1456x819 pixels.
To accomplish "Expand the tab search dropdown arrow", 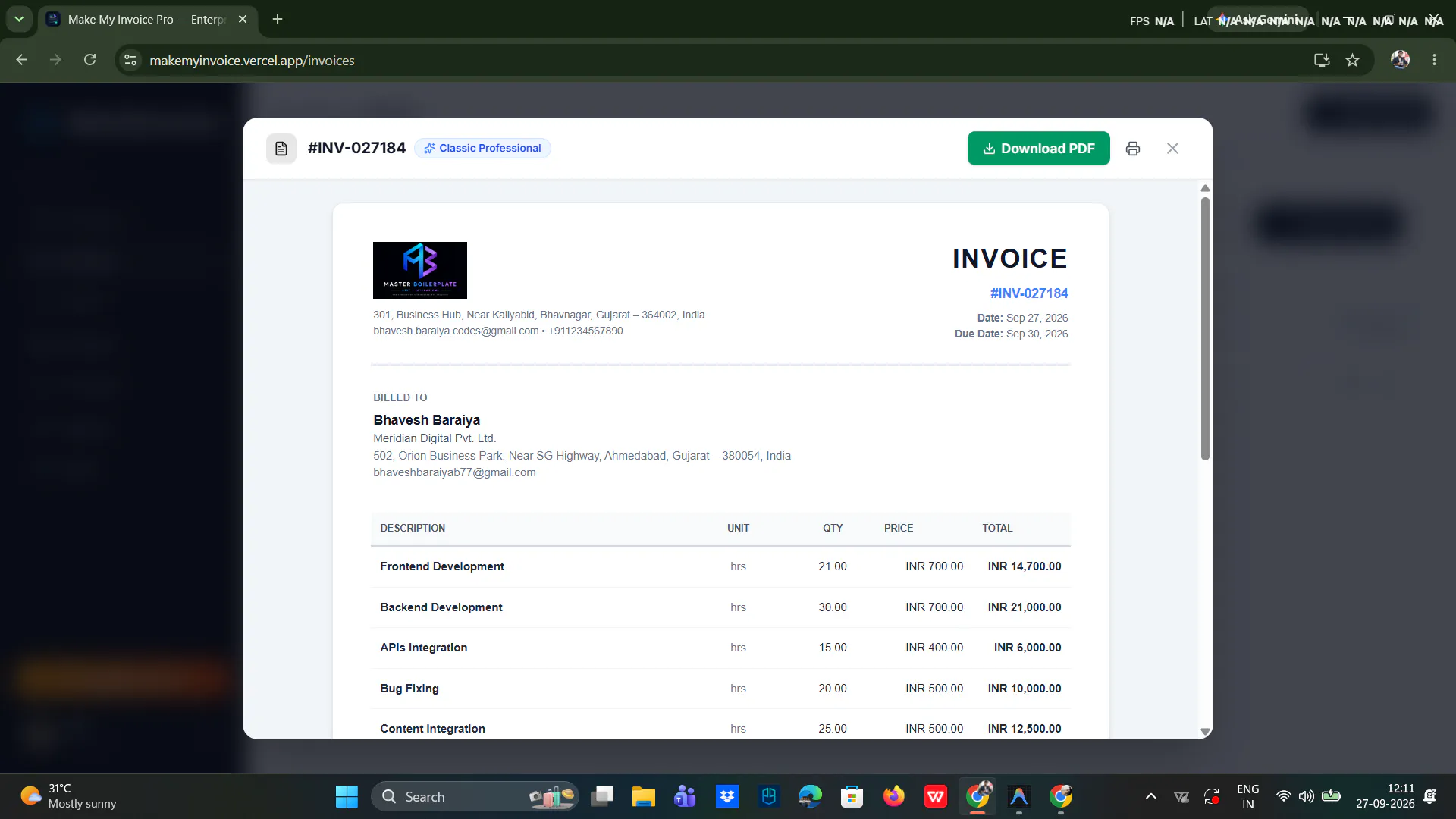I will (x=19, y=19).
